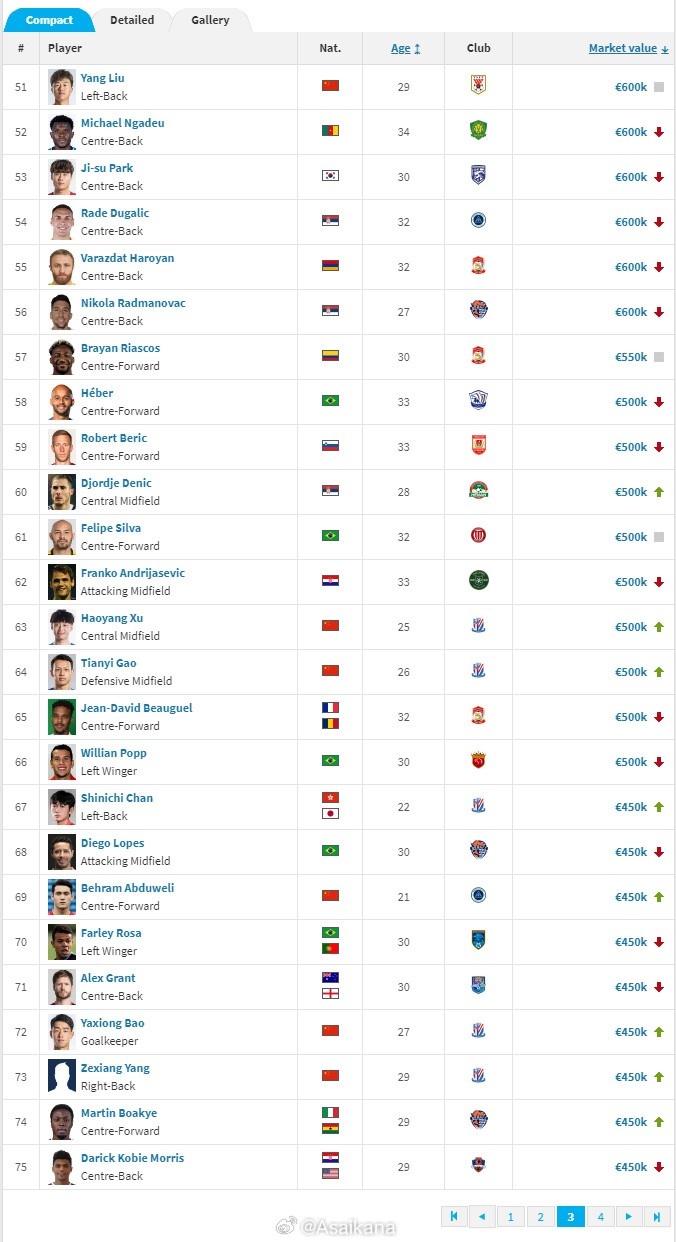Open page 1 of the list

pyautogui.click(x=511, y=1216)
